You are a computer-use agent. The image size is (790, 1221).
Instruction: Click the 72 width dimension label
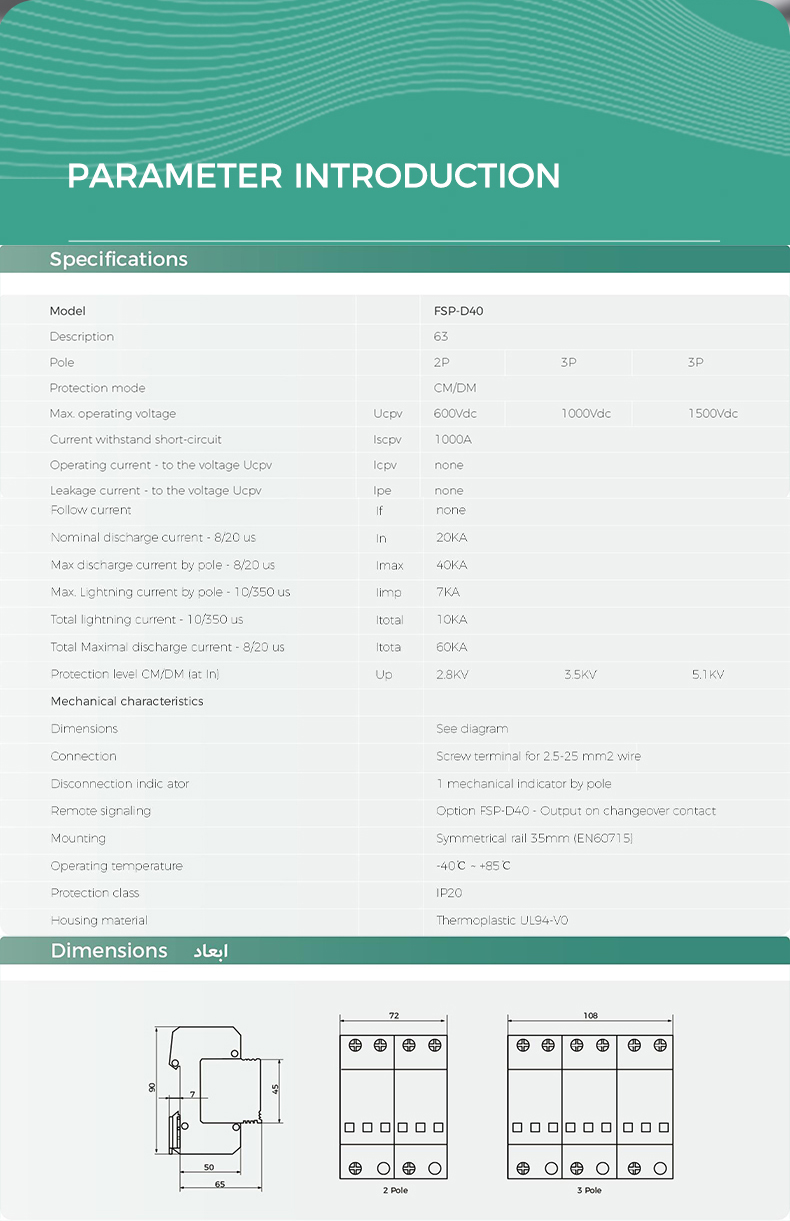point(394,1016)
